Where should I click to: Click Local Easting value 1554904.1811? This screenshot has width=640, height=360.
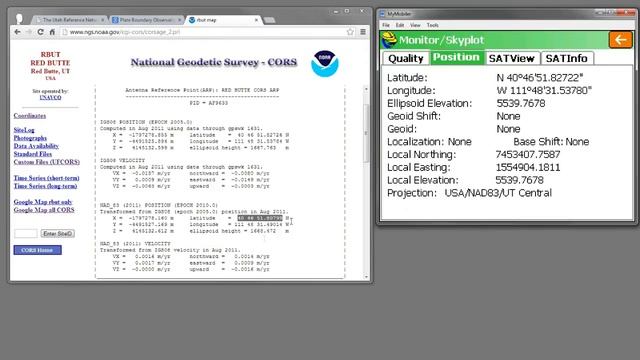528,167
